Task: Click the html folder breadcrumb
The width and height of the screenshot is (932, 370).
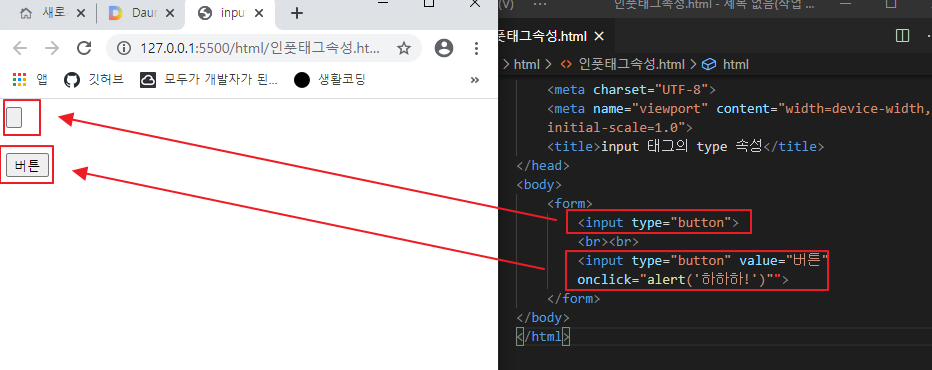Action: [527, 64]
